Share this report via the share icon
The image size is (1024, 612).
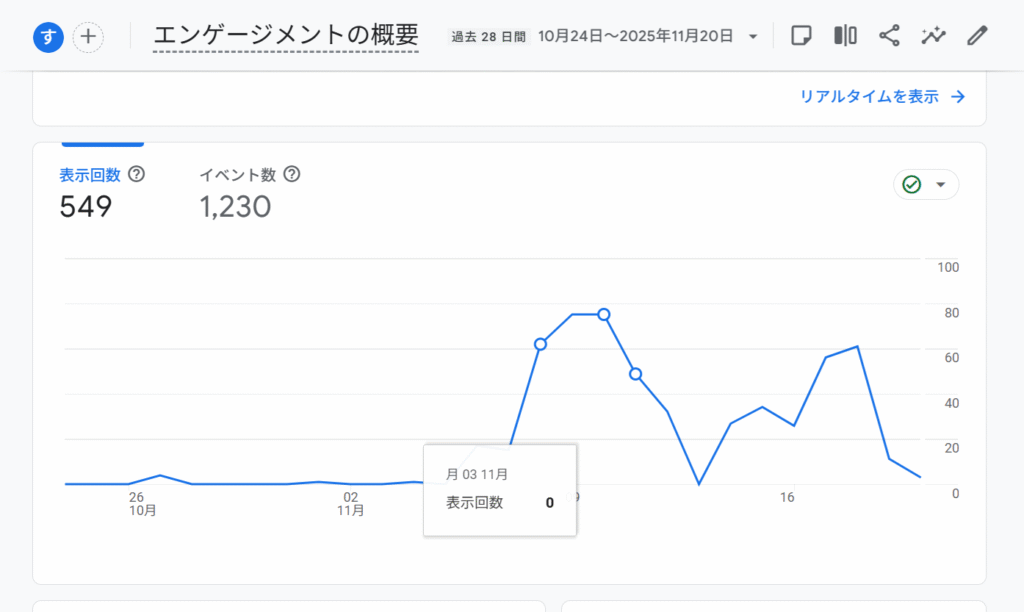(889, 36)
